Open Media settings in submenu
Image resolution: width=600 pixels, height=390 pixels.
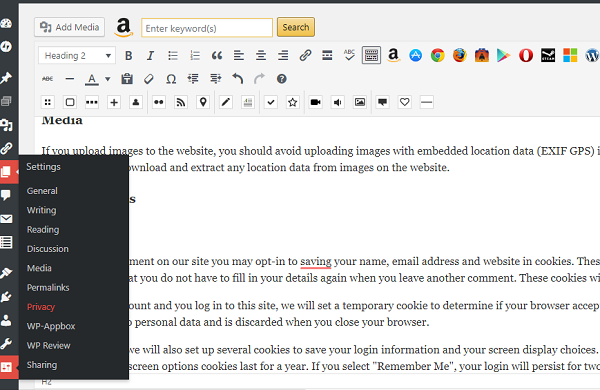point(39,268)
